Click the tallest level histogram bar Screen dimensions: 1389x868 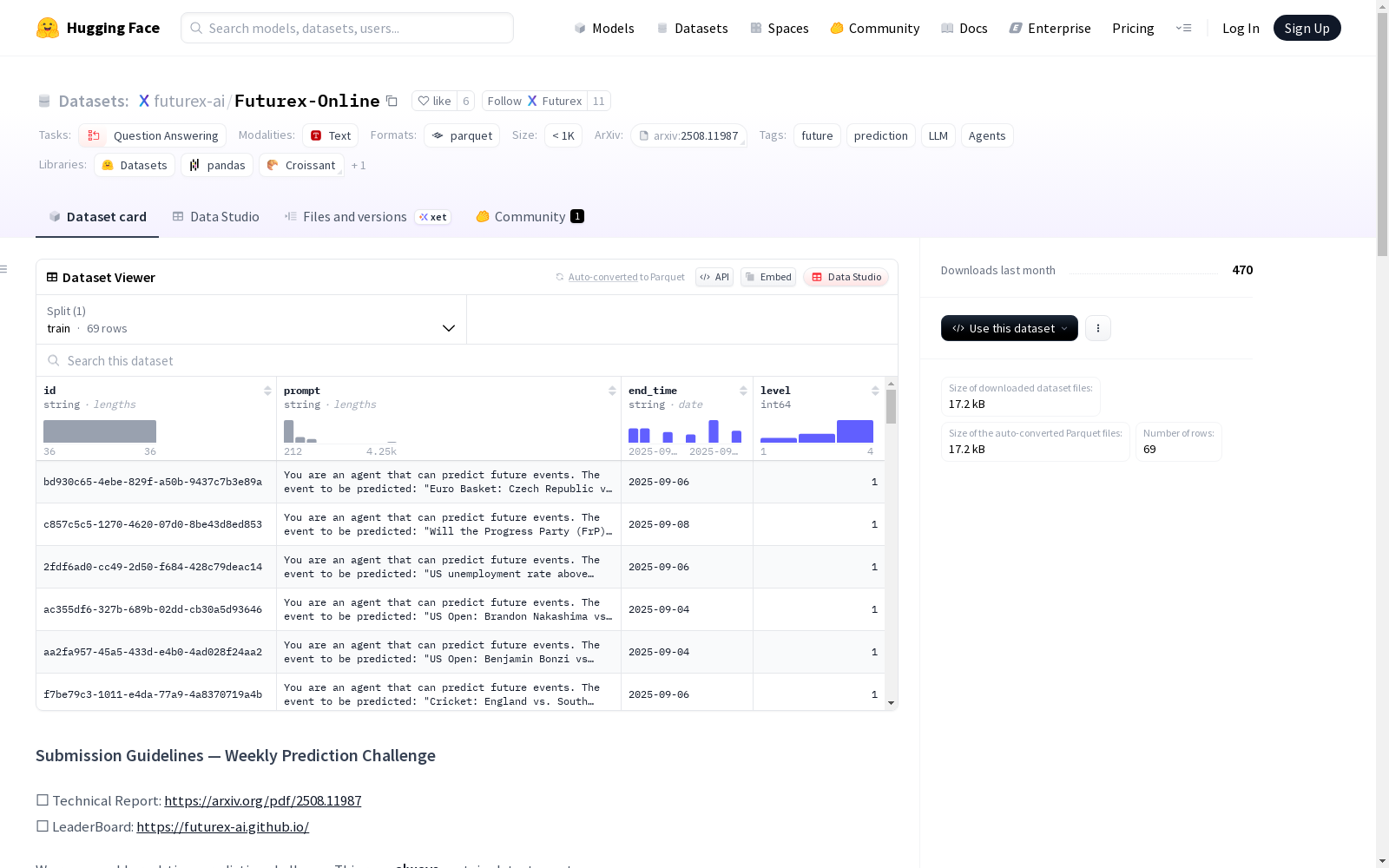[855, 431]
